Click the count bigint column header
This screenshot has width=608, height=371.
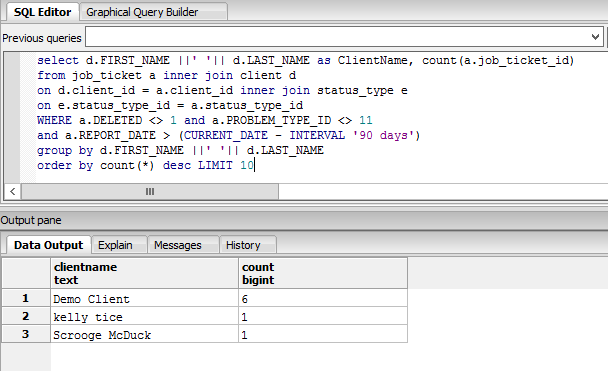[323, 273]
